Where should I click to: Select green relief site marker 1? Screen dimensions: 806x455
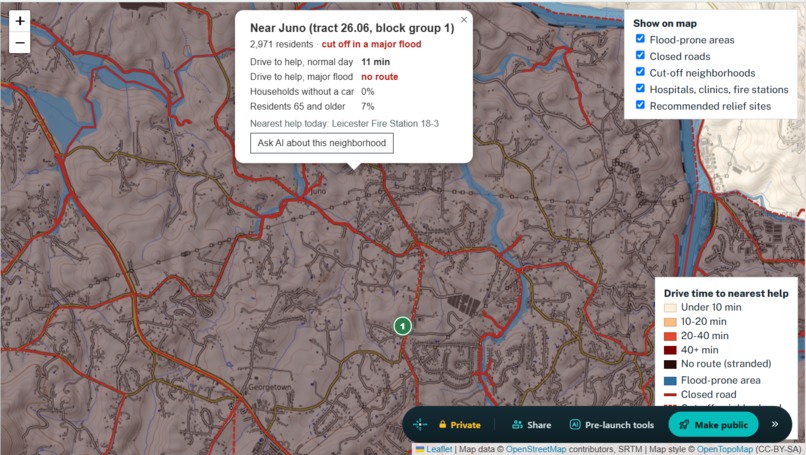pos(402,325)
